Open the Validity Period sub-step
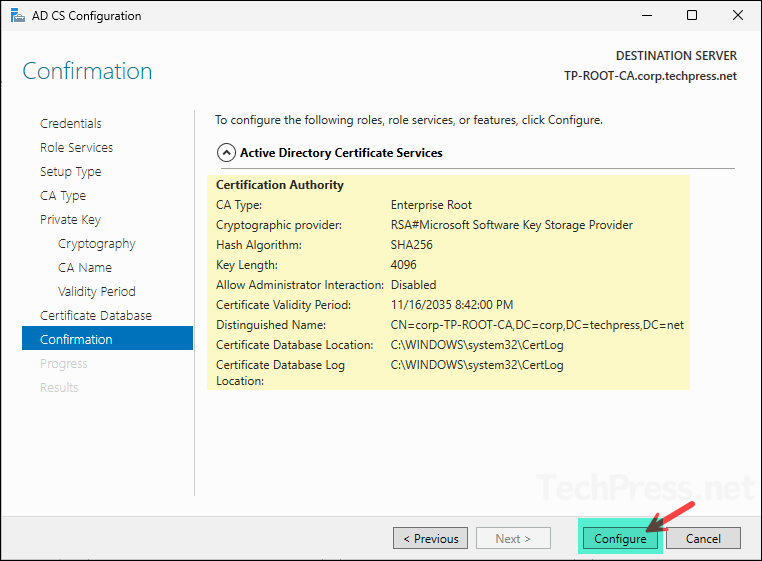The width and height of the screenshot is (762, 561). (96, 292)
